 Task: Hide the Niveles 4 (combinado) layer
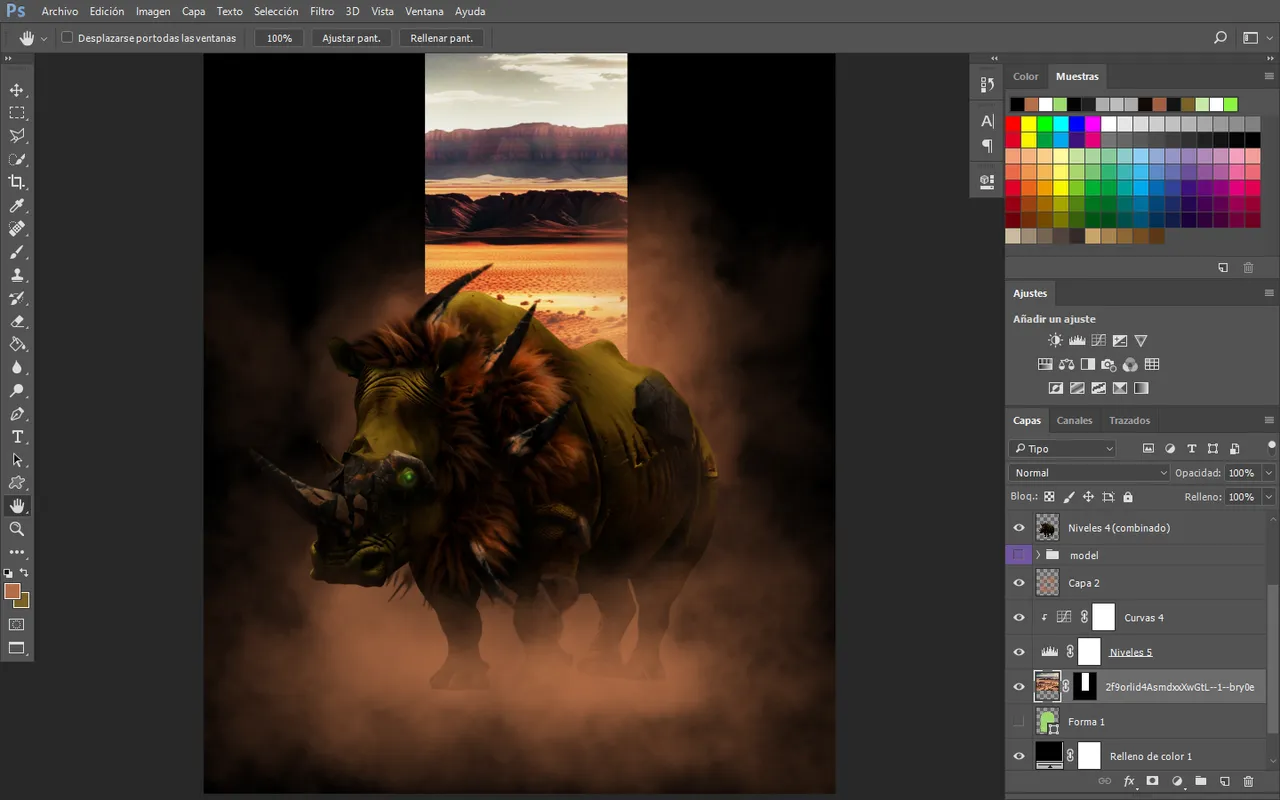point(1019,528)
